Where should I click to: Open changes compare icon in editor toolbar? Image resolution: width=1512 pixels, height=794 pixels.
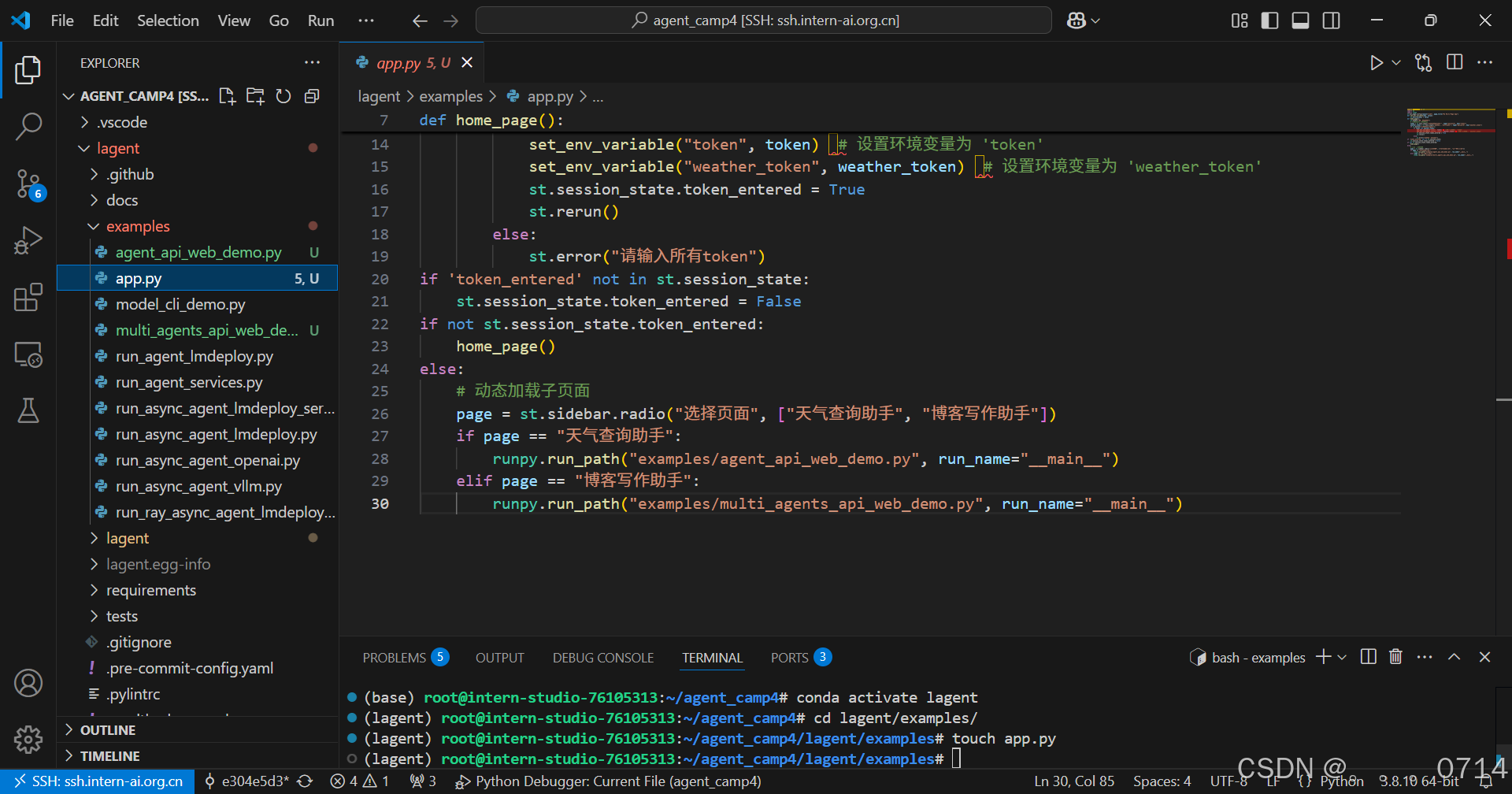pyautogui.click(x=1423, y=63)
